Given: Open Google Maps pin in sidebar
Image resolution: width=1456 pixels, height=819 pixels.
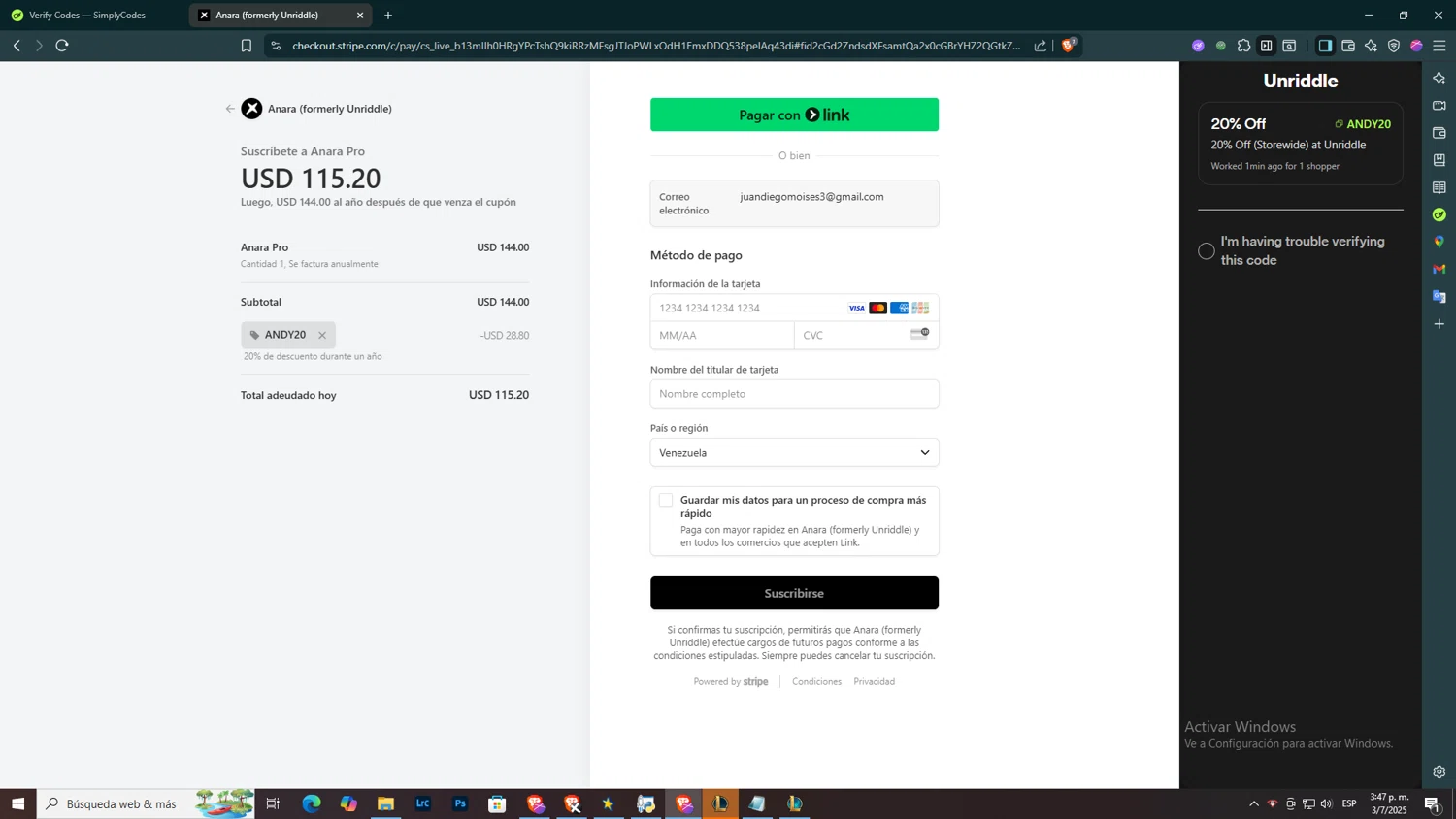Looking at the screenshot, I should [1439, 242].
